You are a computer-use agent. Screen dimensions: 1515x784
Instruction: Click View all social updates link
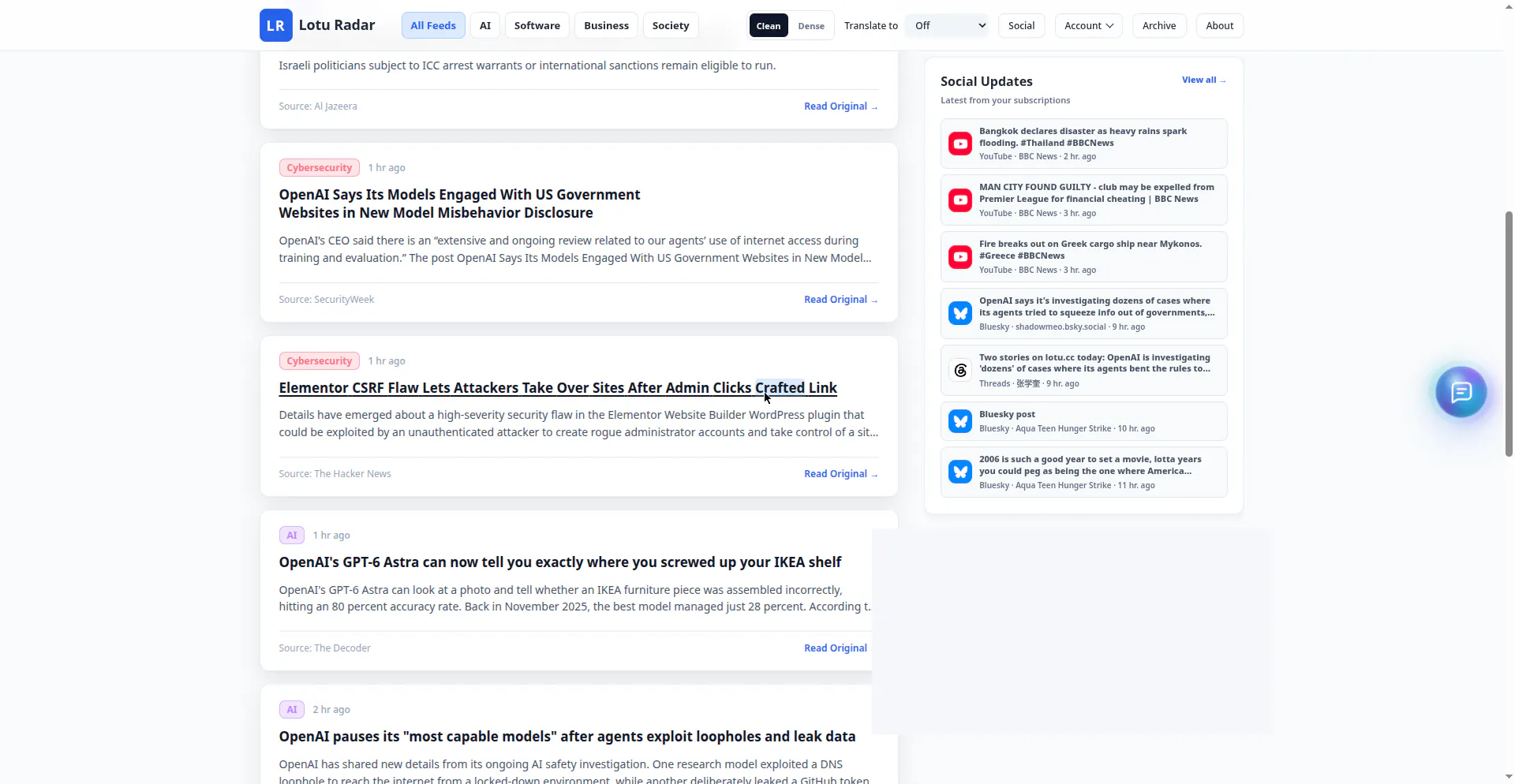[1204, 80]
